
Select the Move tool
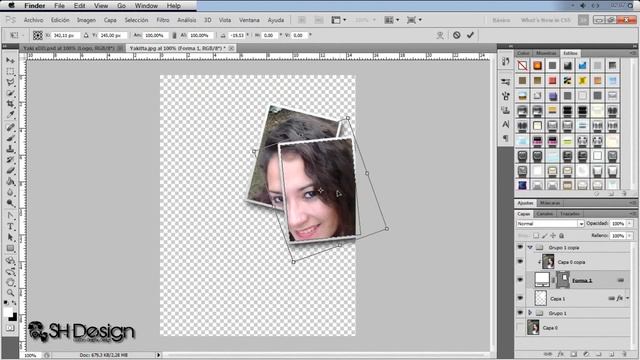[x=10, y=60]
